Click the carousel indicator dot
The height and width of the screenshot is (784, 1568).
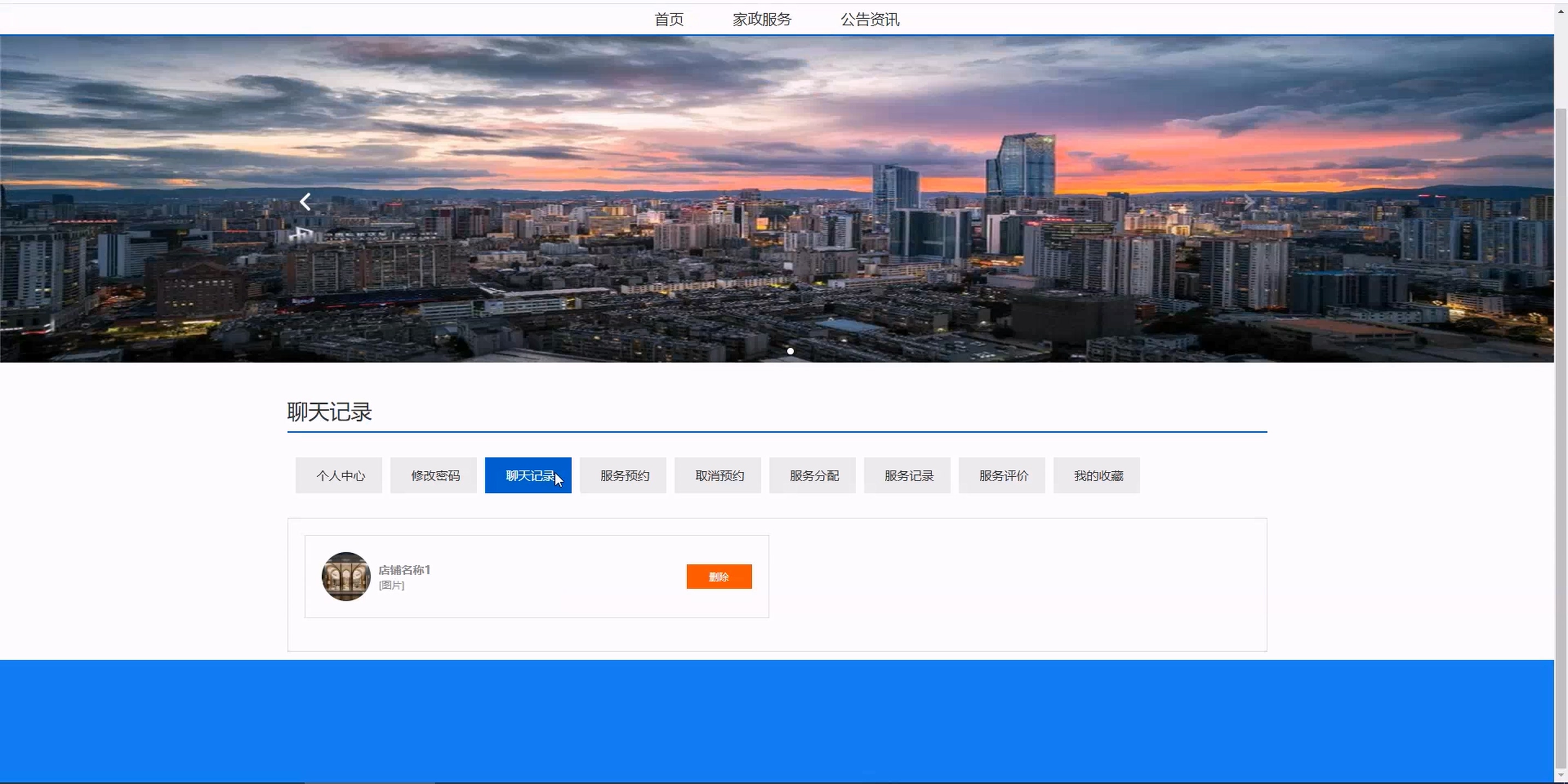tap(790, 351)
